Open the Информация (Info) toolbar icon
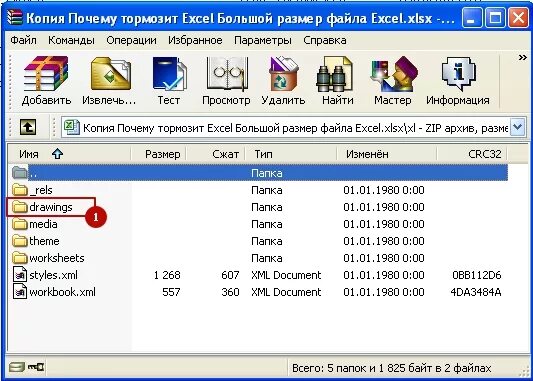This screenshot has width=533, height=381. click(x=458, y=81)
